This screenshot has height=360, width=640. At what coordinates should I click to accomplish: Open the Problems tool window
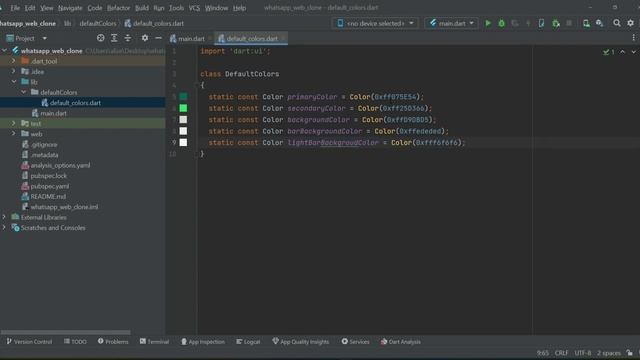point(113,342)
